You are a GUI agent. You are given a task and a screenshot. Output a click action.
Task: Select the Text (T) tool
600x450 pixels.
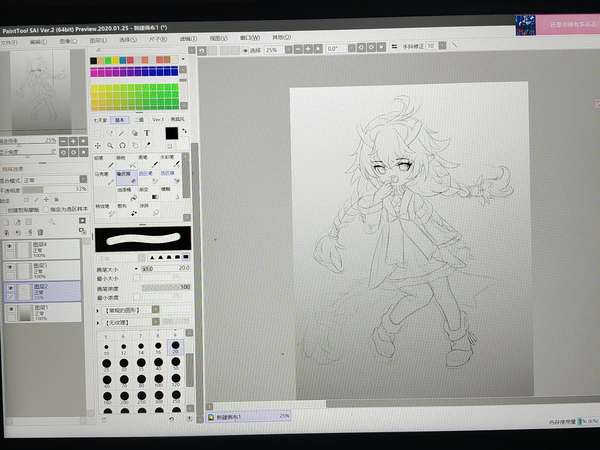[147, 133]
